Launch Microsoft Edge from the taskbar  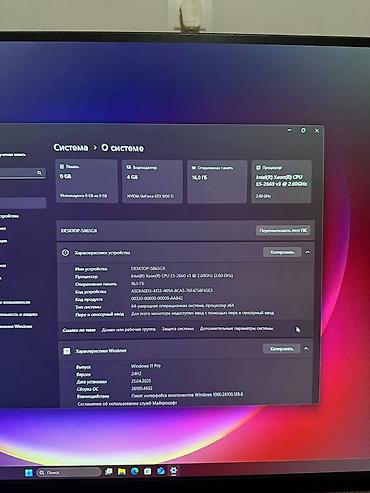click(x=135, y=471)
